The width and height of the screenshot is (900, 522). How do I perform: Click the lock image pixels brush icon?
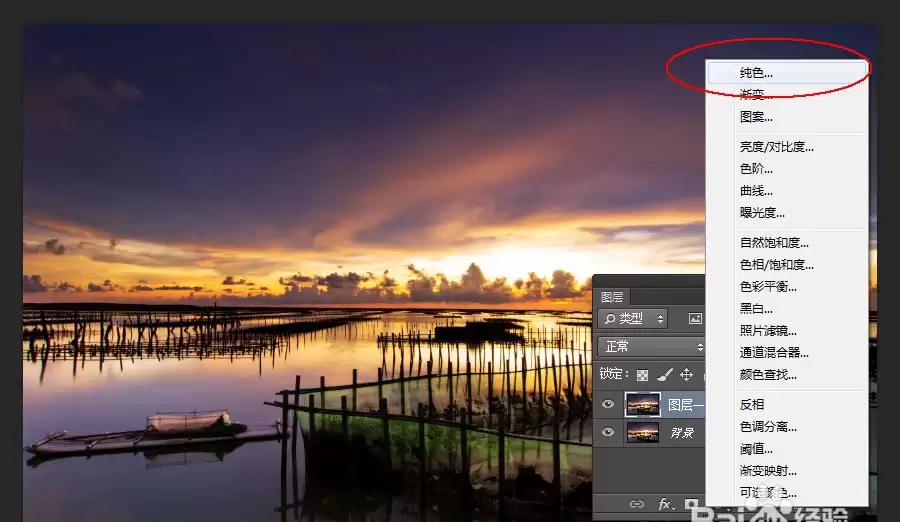(665, 375)
